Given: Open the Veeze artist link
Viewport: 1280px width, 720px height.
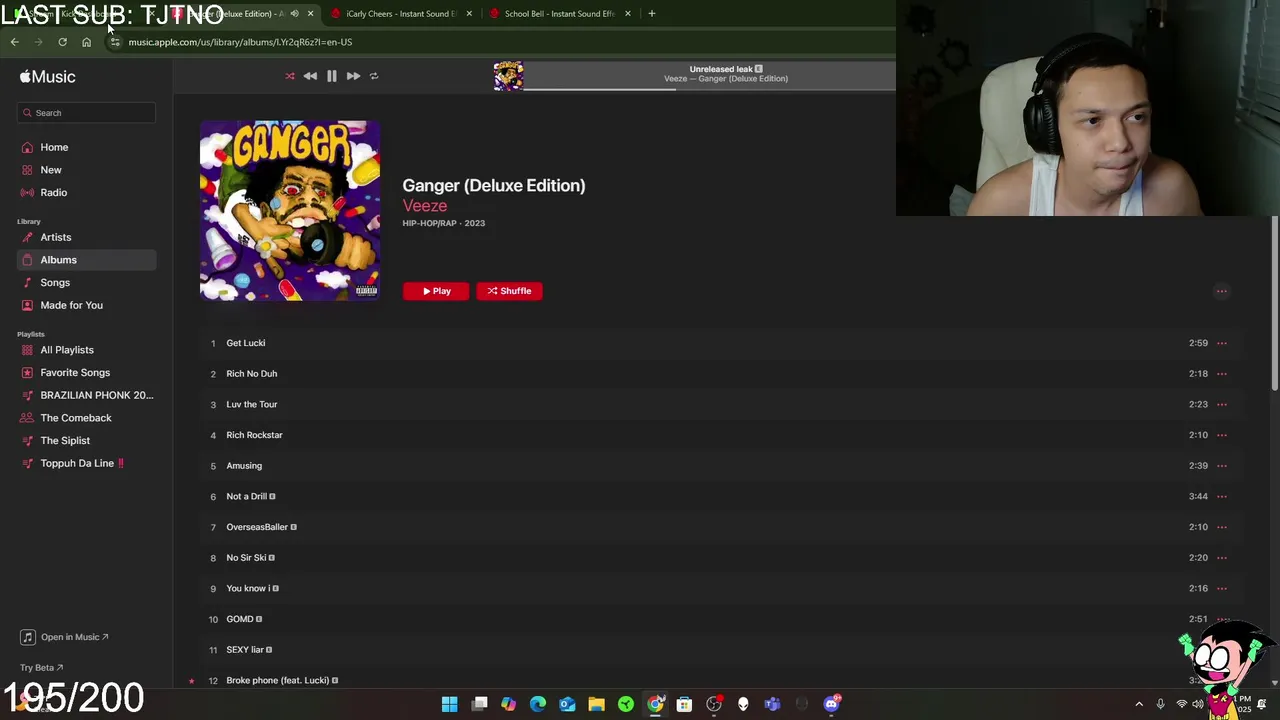Looking at the screenshot, I should click(425, 205).
